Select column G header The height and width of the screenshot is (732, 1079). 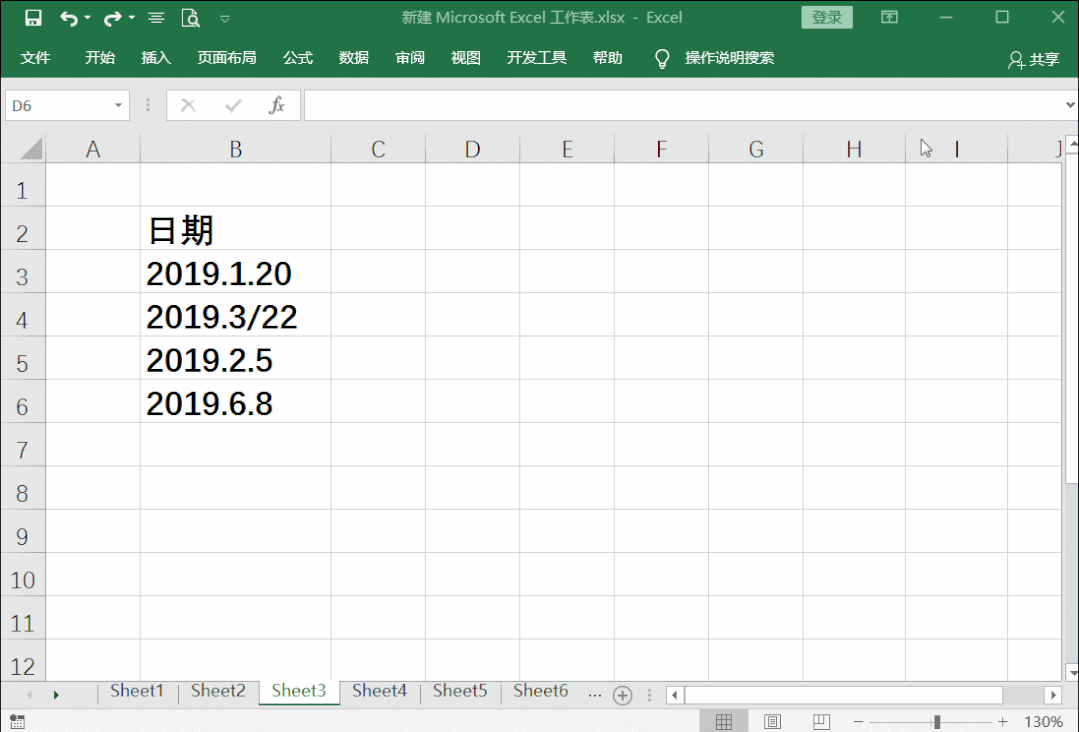pyautogui.click(x=756, y=149)
